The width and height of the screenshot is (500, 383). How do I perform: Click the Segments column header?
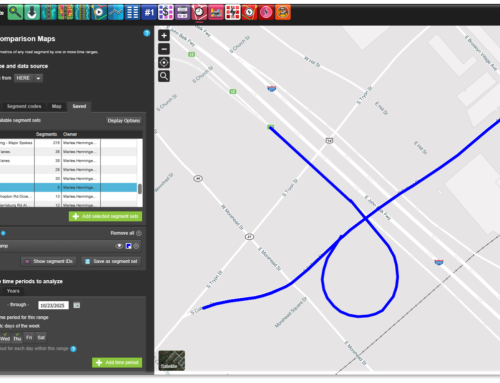click(x=46, y=134)
